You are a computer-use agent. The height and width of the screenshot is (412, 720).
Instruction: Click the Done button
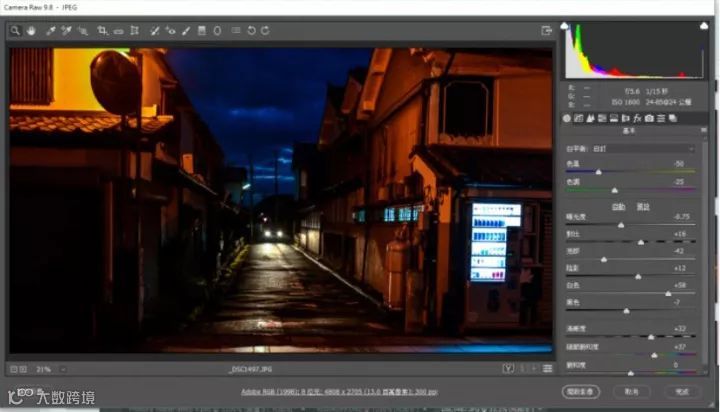point(682,392)
